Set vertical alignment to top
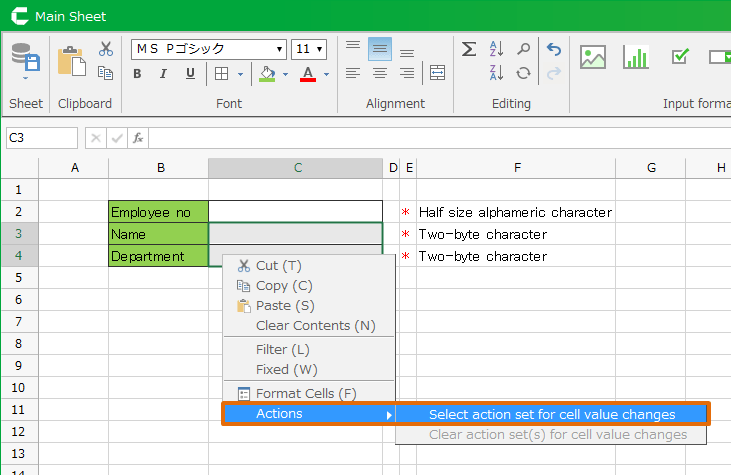This screenshot has width=731, height=475. point(353,45)
